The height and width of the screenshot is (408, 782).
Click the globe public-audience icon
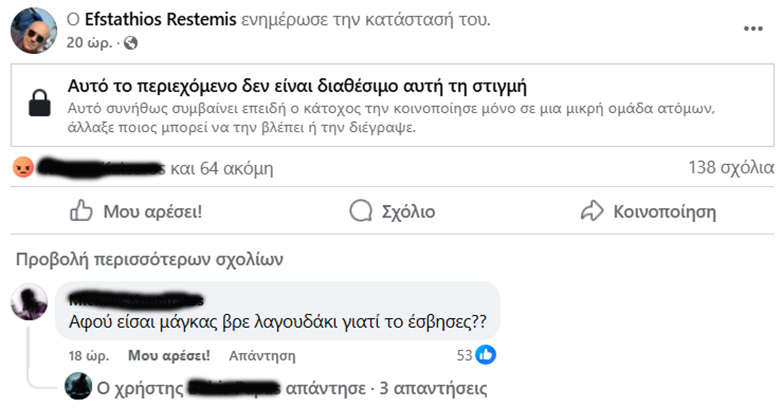[x=130, y=43]
